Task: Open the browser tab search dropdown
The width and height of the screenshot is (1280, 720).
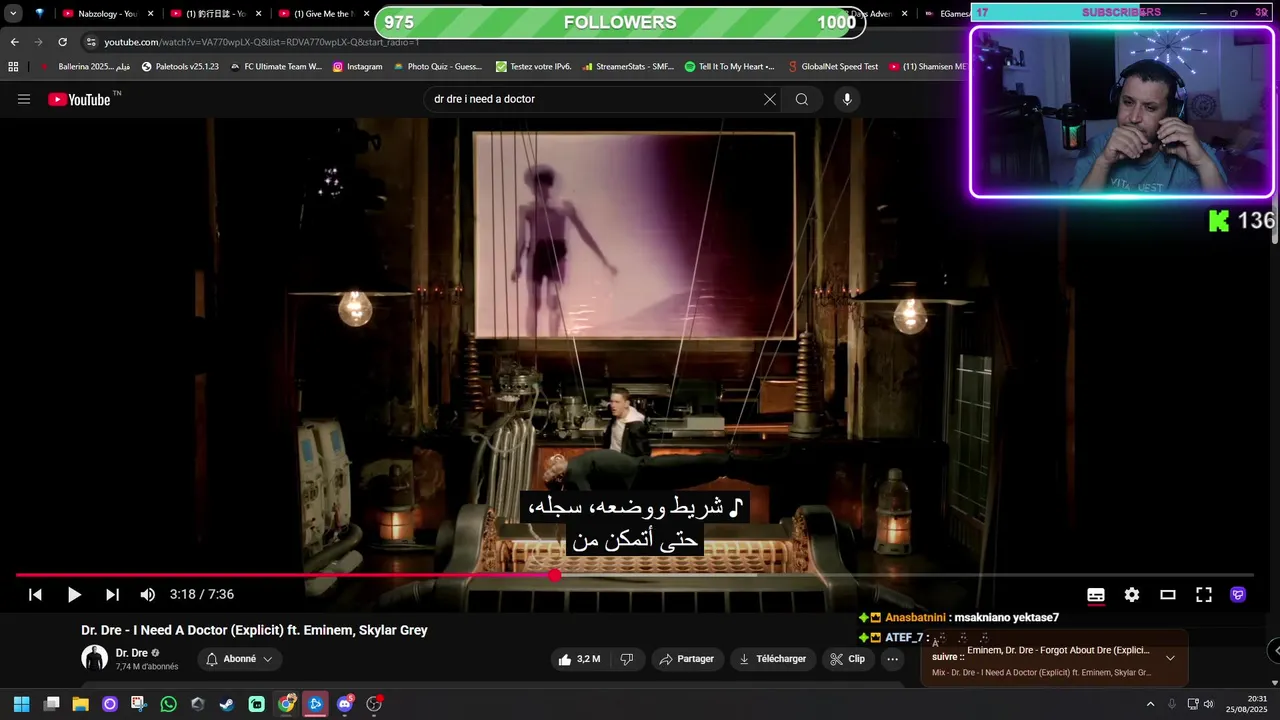Action: click(x=13, y=14)
